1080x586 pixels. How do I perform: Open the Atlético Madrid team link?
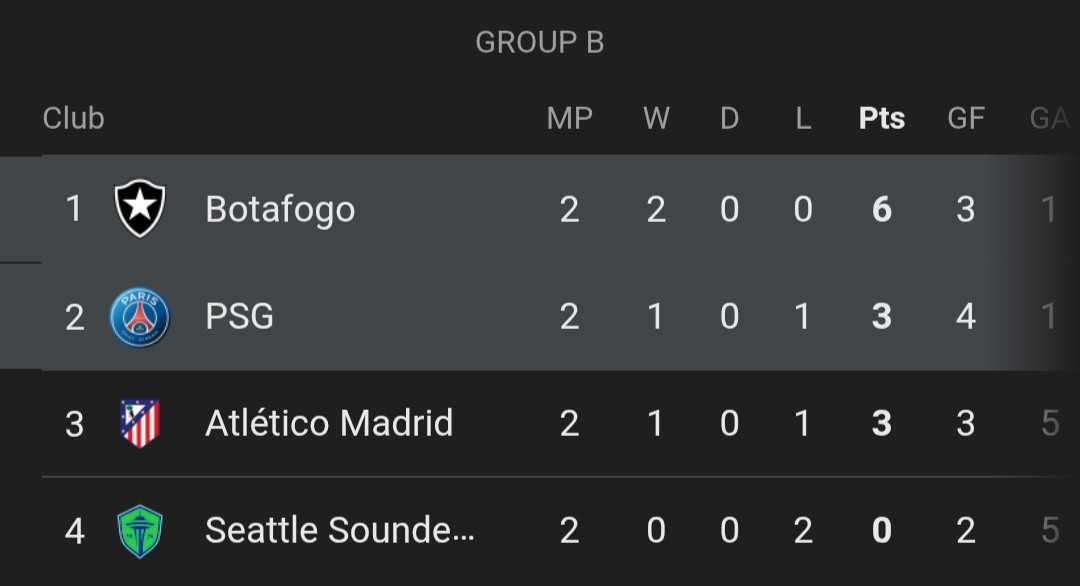329,423
